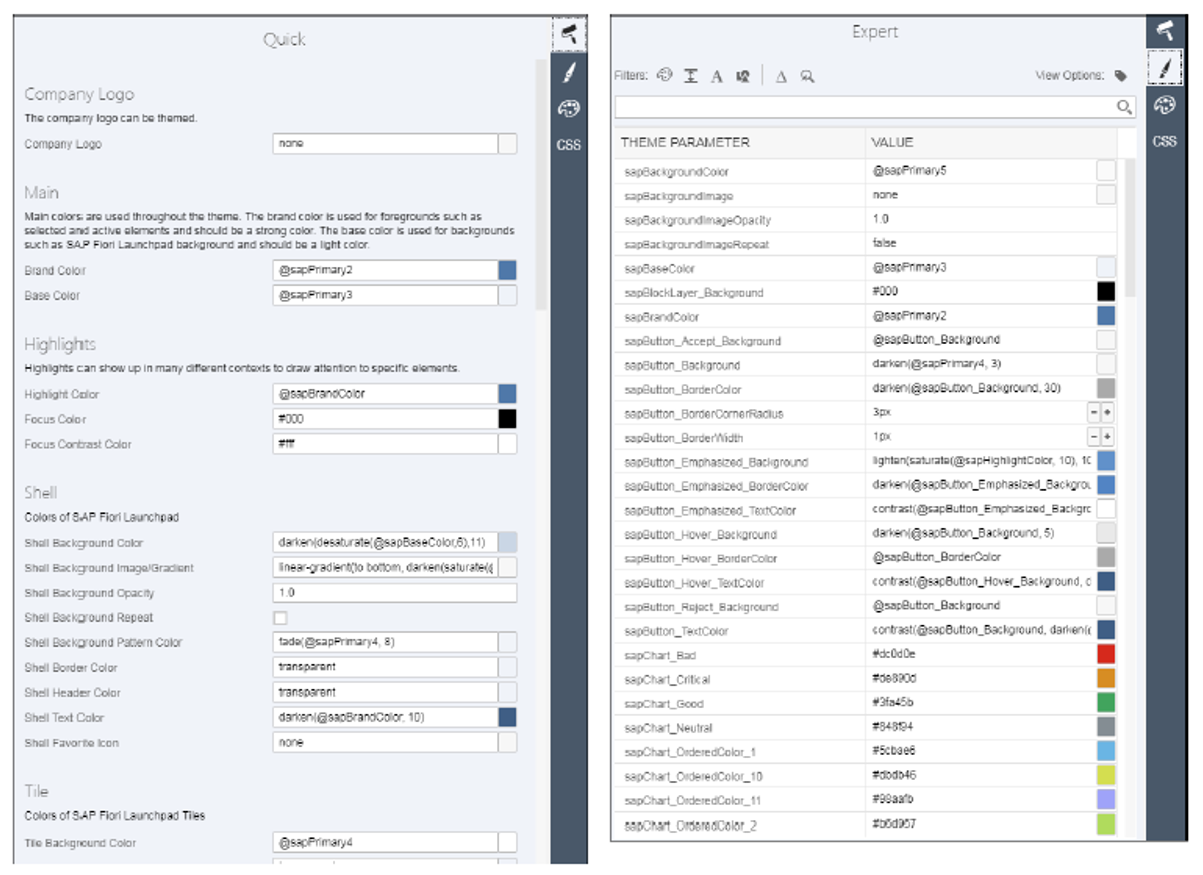Open the Brand Color swatch in Quick panel
This screenshot has width=1203, height=875.
[508, 269]
